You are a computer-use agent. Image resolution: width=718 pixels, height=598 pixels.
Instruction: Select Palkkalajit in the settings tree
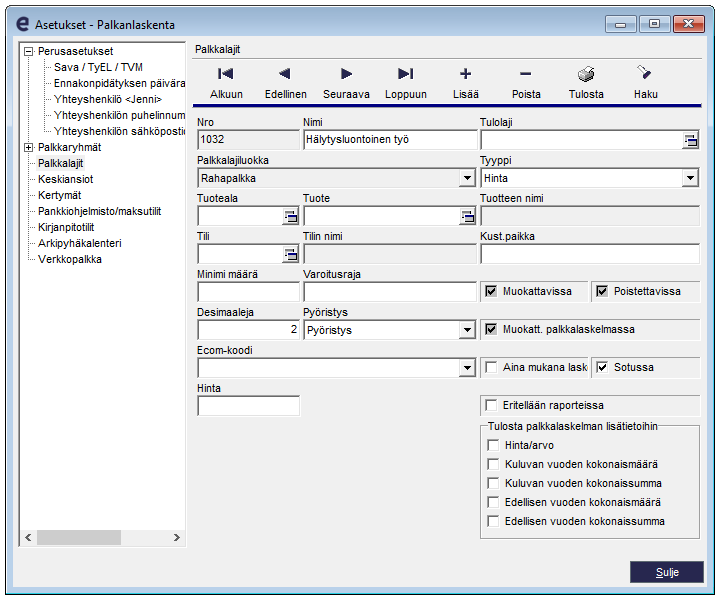(60, 163)
